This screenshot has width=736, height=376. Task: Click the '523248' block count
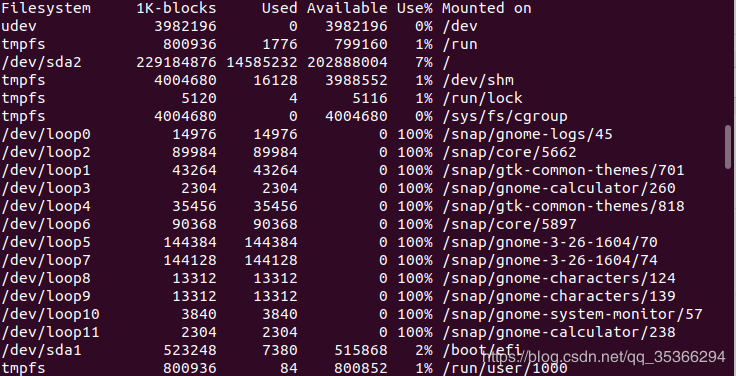click(x=190, y=350)
